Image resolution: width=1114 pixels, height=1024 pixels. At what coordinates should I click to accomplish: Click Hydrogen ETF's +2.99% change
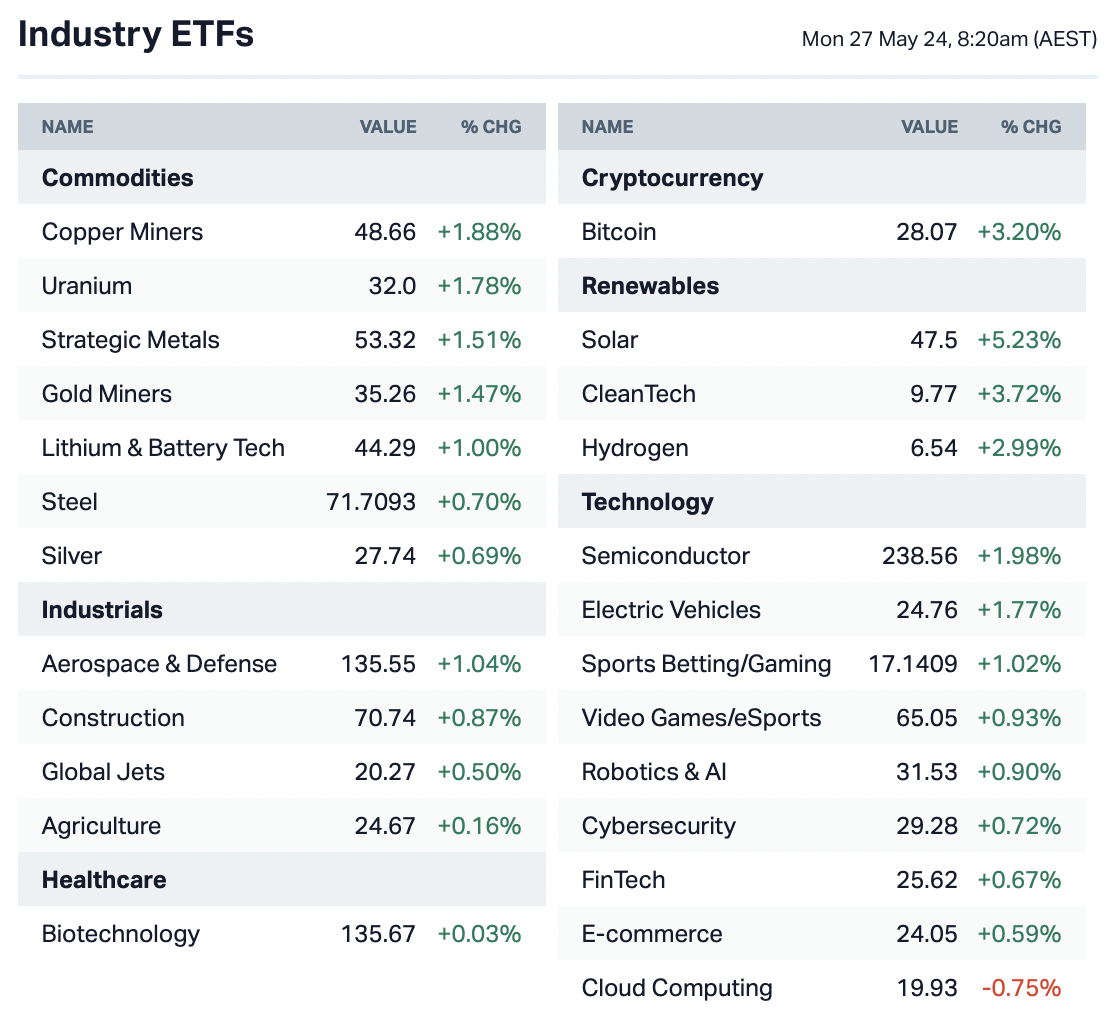click(x=1019, y=448)
